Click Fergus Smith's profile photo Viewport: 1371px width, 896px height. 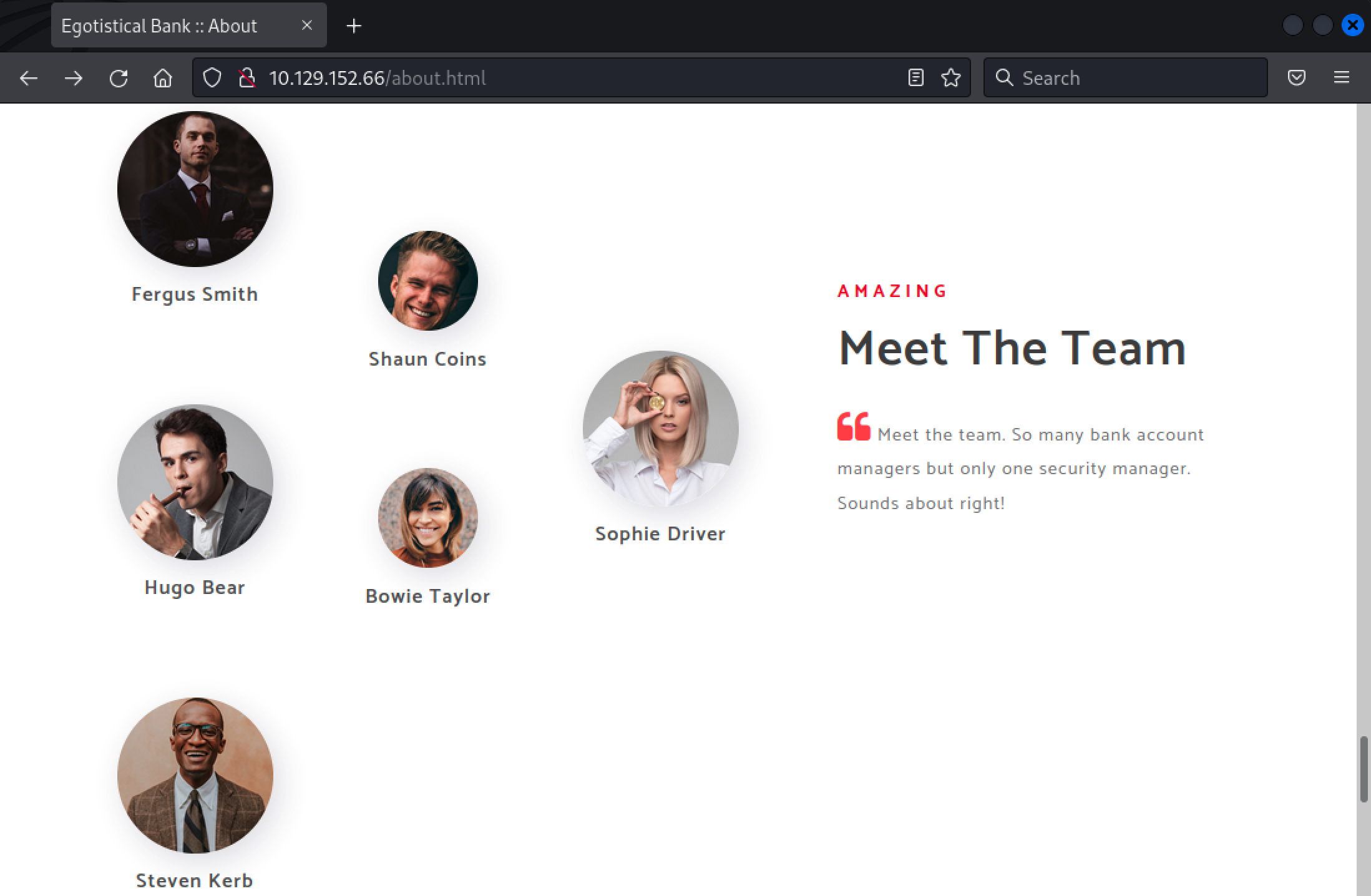click(195, 189)
